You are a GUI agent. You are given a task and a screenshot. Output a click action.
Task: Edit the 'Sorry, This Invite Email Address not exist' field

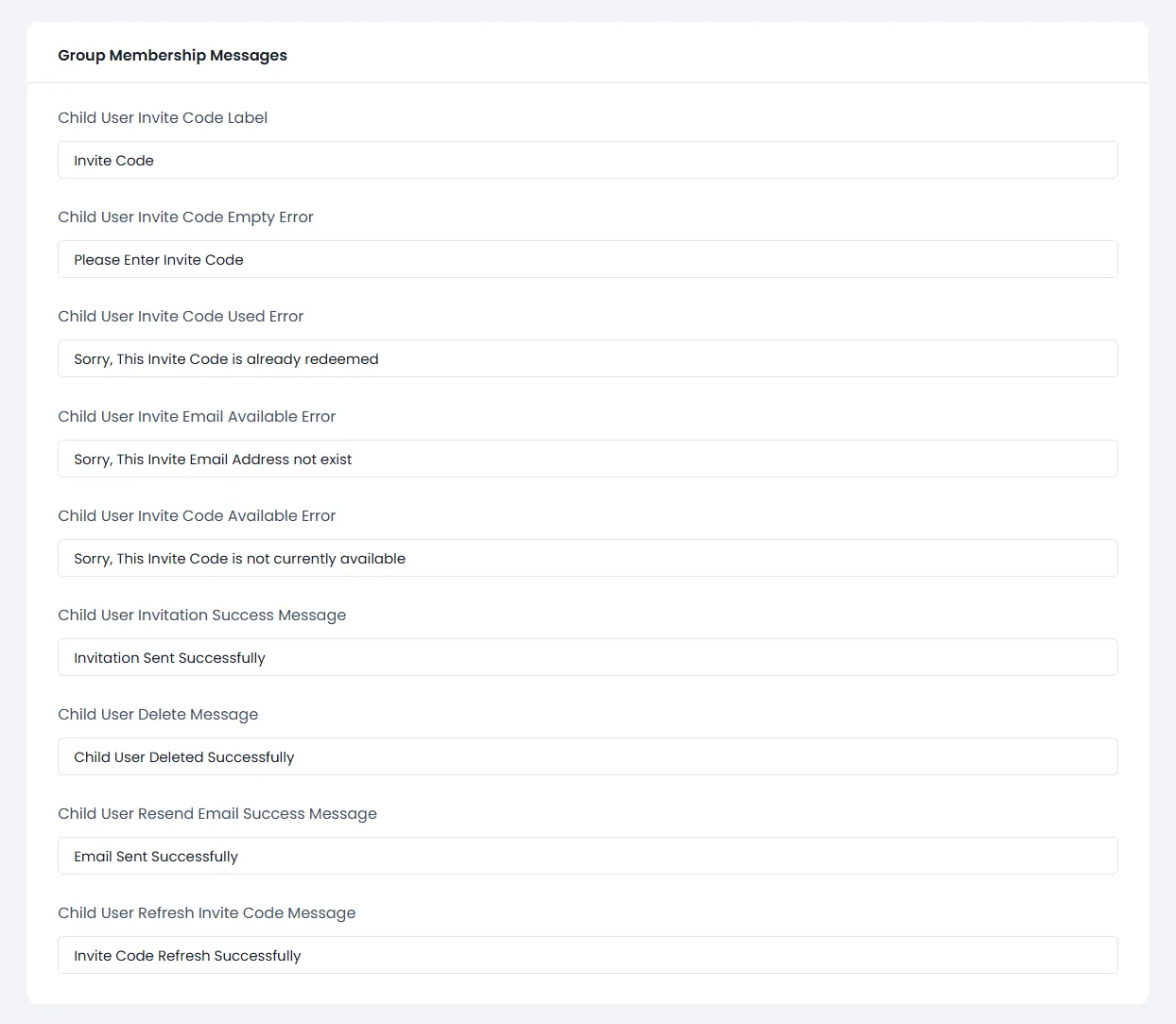[x=586, y=459]
